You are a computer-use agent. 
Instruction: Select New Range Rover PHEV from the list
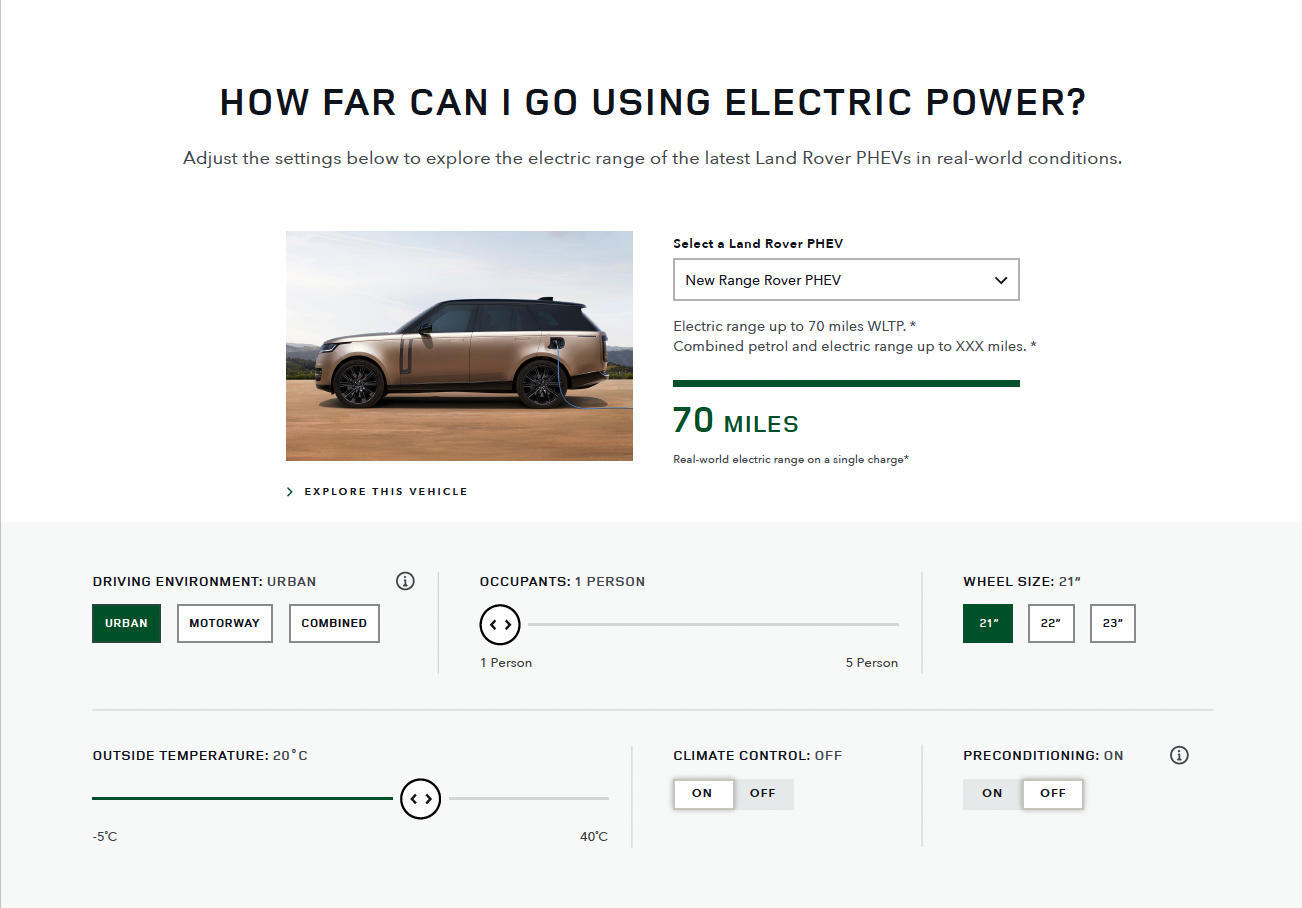(x=846, y=279)
